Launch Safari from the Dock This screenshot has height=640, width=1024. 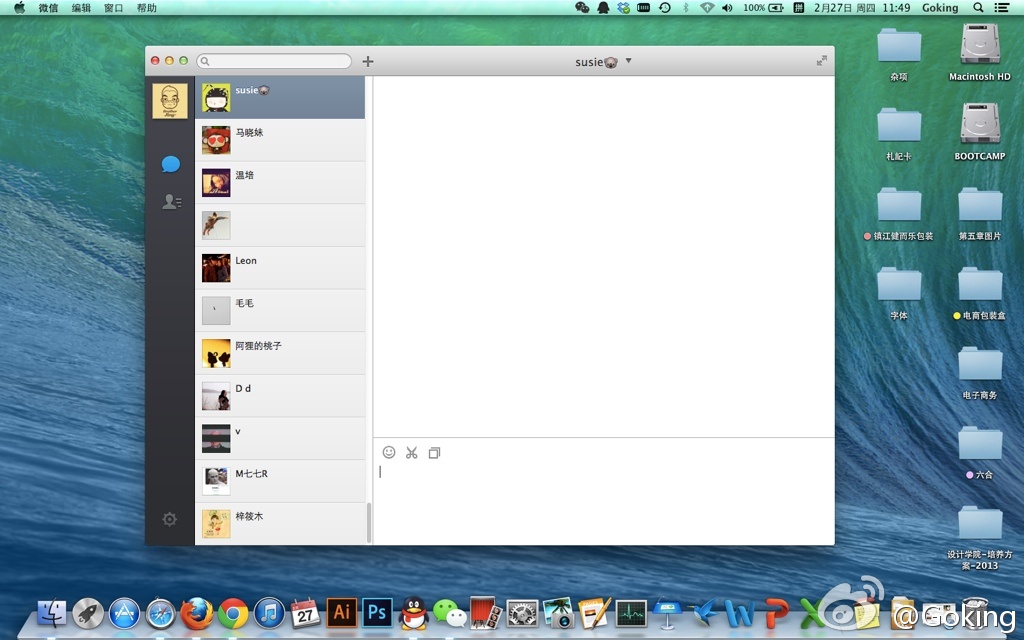pos(161,613)
